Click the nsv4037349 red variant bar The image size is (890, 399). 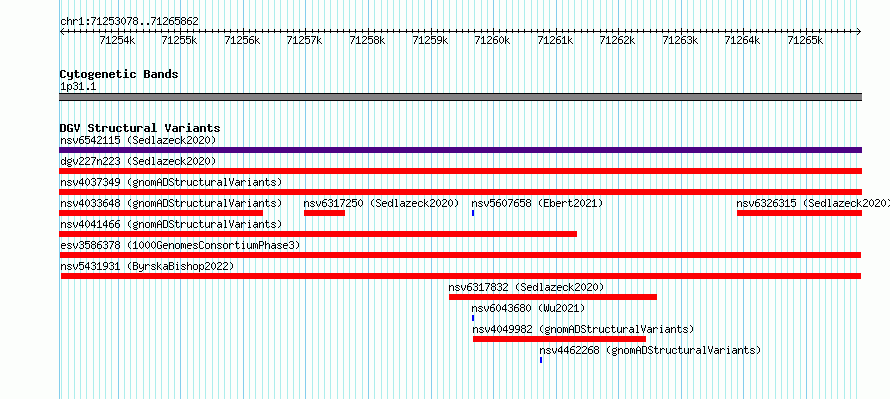460,192
